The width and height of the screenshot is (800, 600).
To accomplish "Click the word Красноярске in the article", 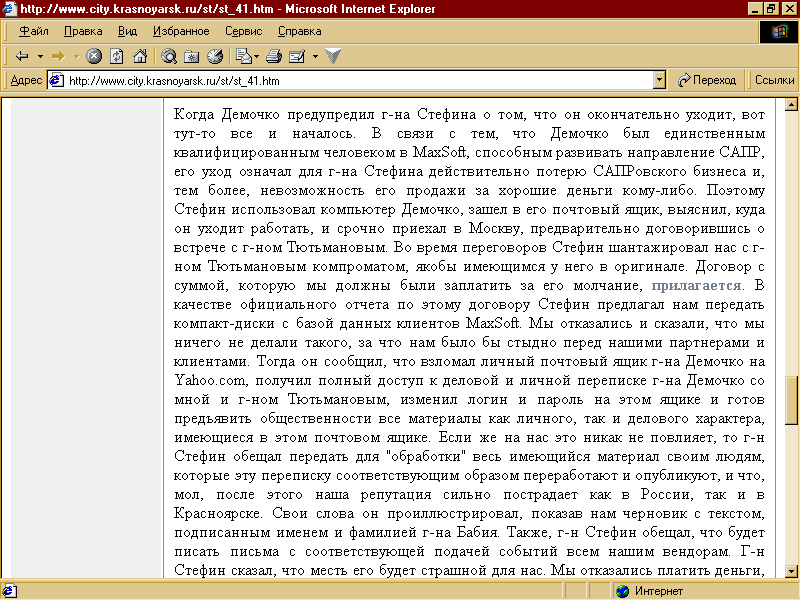I will (x=218, y=514).
